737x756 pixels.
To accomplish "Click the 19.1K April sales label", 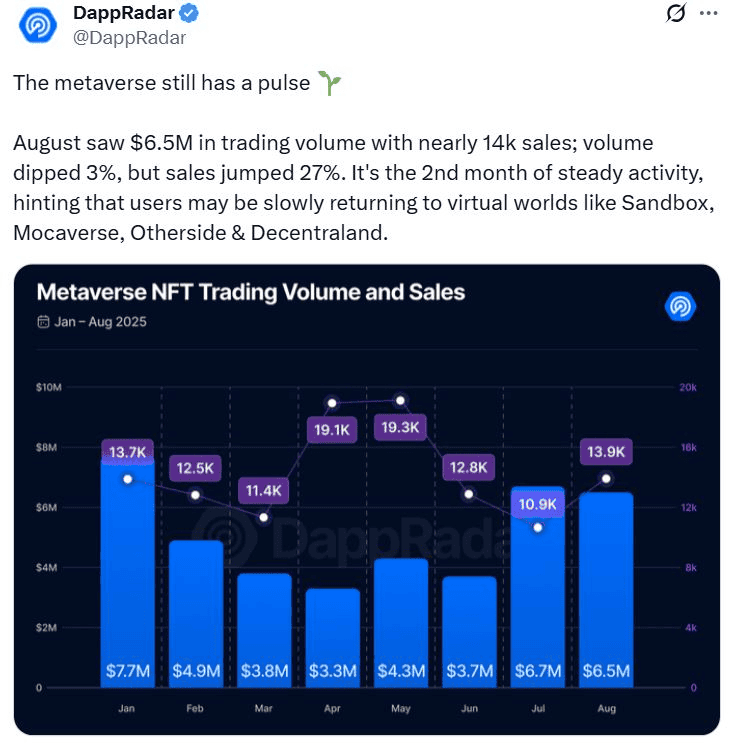I will point(333,430).
